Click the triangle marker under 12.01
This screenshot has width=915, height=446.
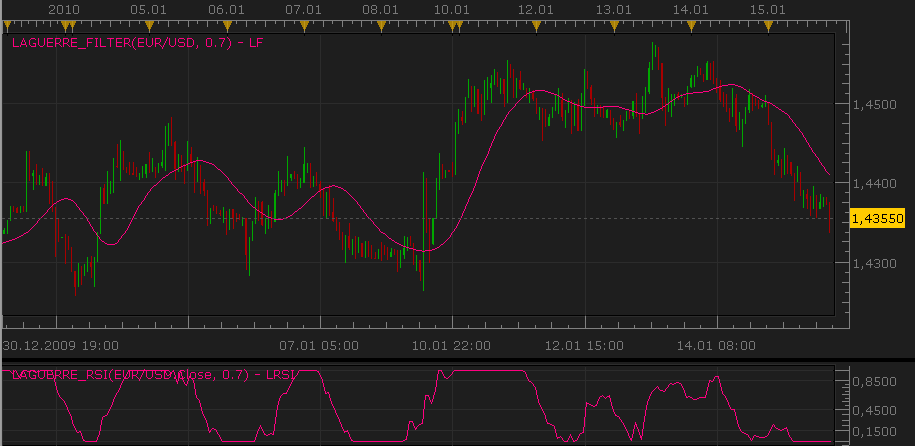(x=537, y=25)
